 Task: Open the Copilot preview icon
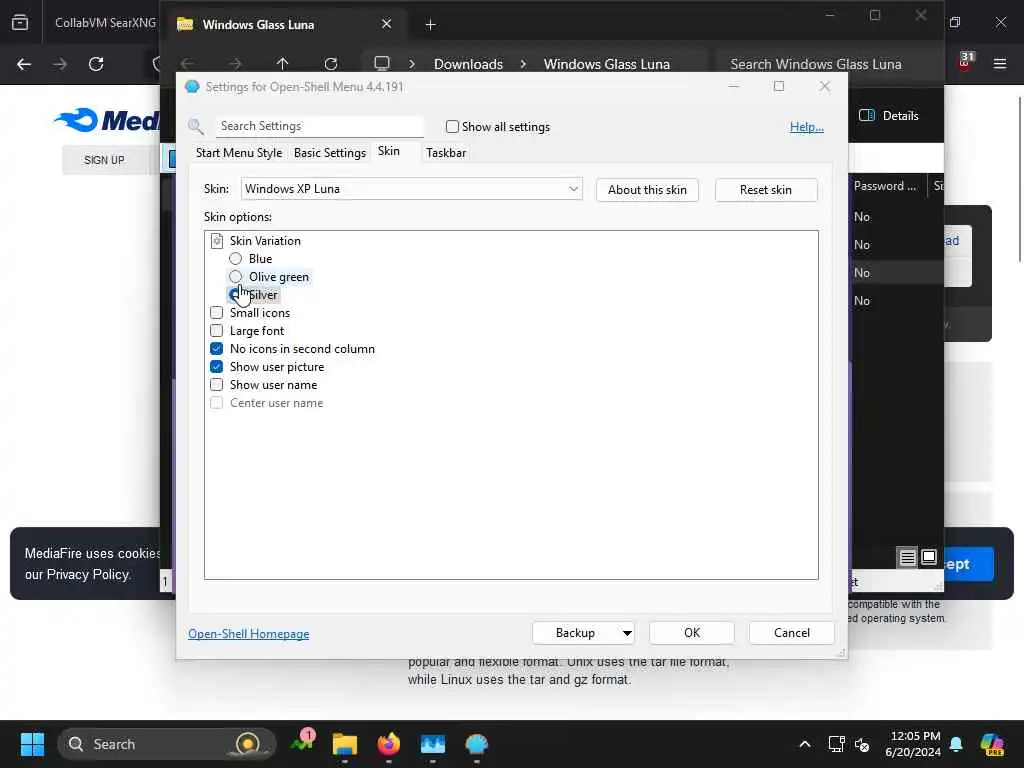pyautogui.click(x=993, y=744)
